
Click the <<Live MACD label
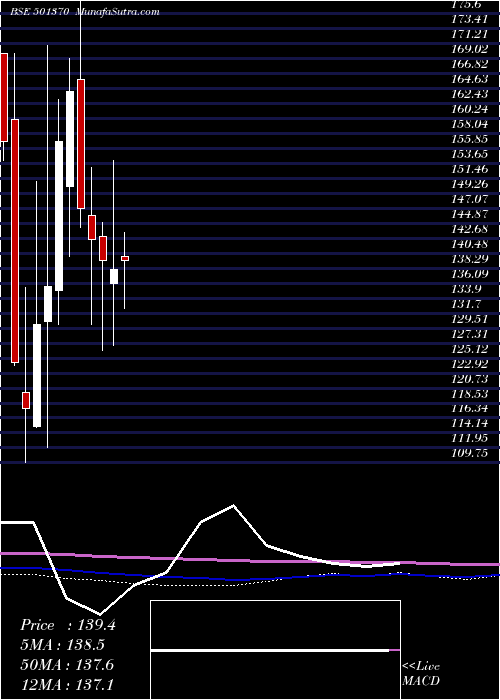[421, 673]
